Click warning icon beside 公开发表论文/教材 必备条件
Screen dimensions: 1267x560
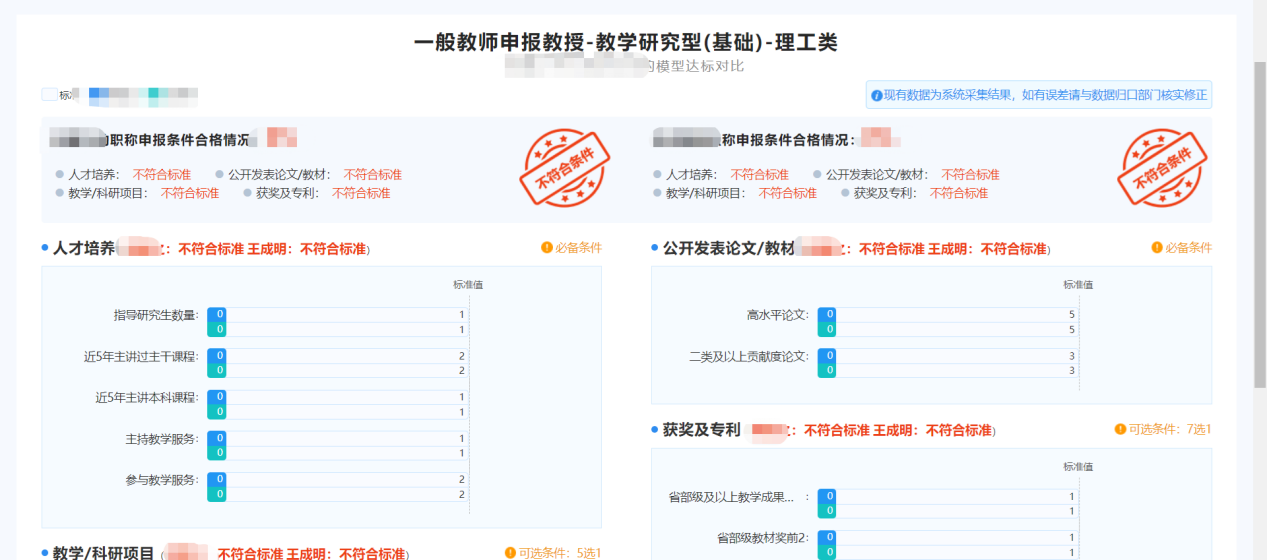[x=1157, y=248]
